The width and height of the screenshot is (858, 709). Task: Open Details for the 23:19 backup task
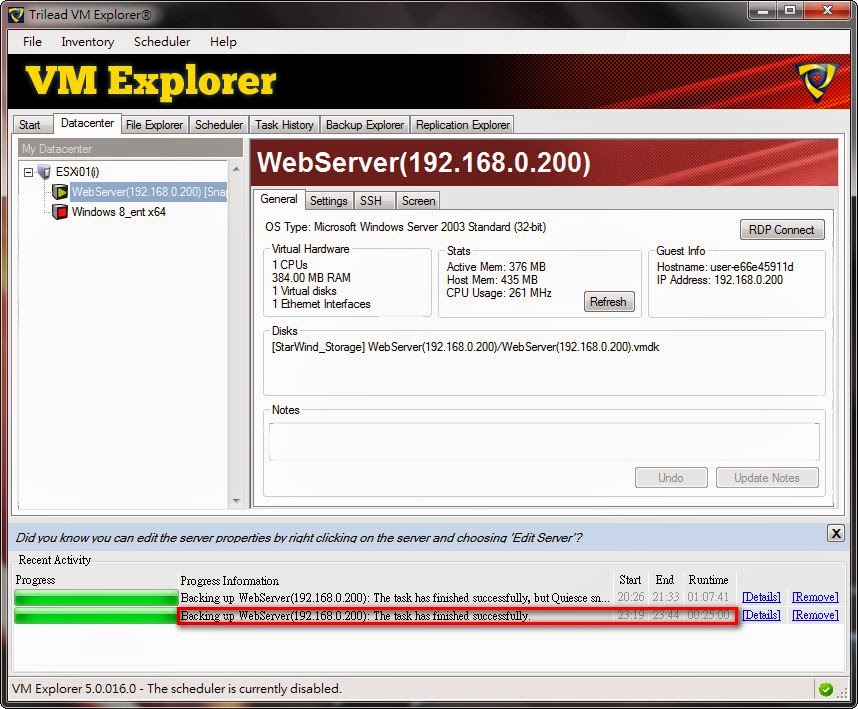pos(761,615)
